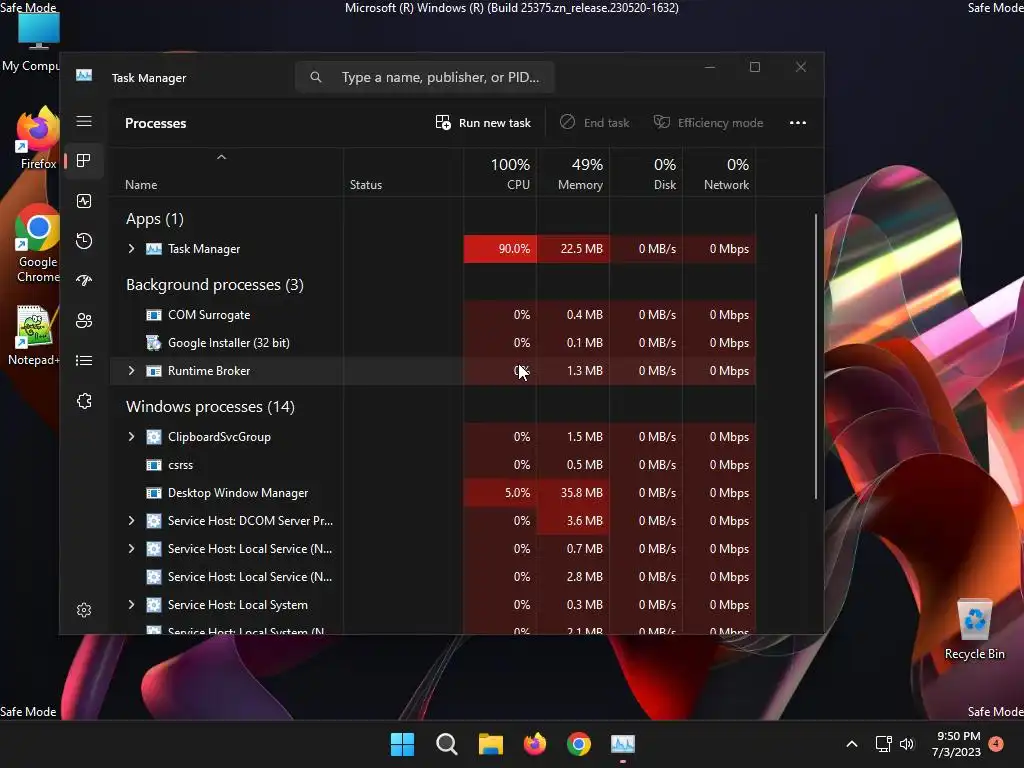Expand Service Host: Local System row
This screenshot has width=1024, height=768.
(131, 605)
